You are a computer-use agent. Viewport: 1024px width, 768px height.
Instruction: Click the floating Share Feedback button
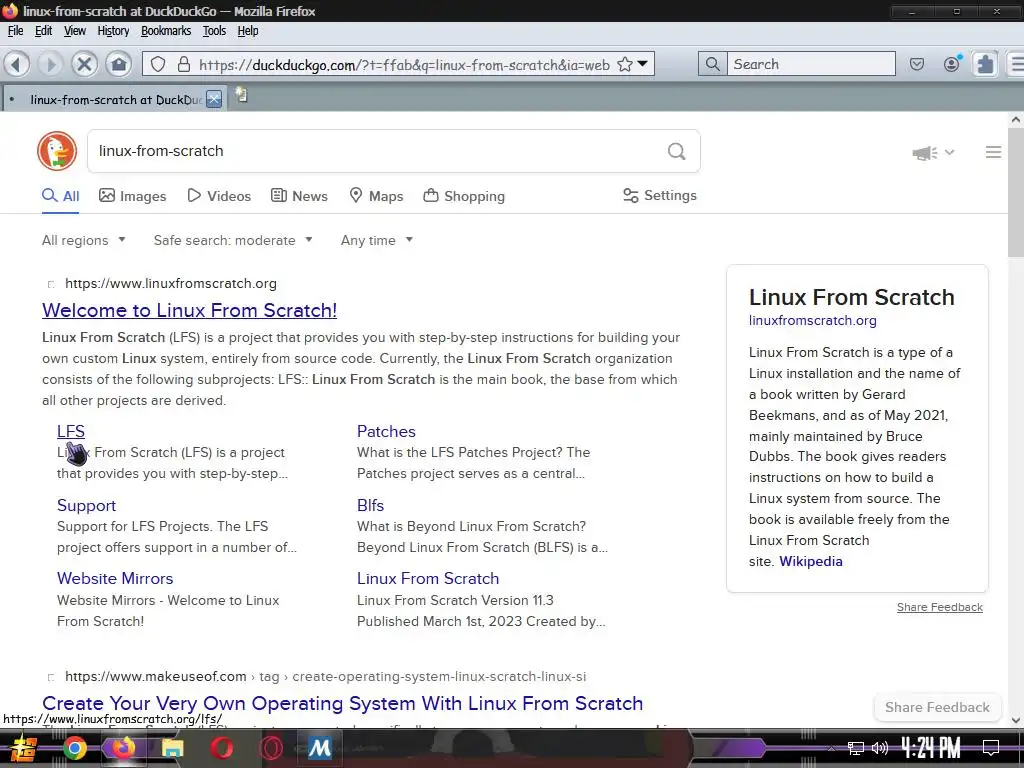pos(937,707)
